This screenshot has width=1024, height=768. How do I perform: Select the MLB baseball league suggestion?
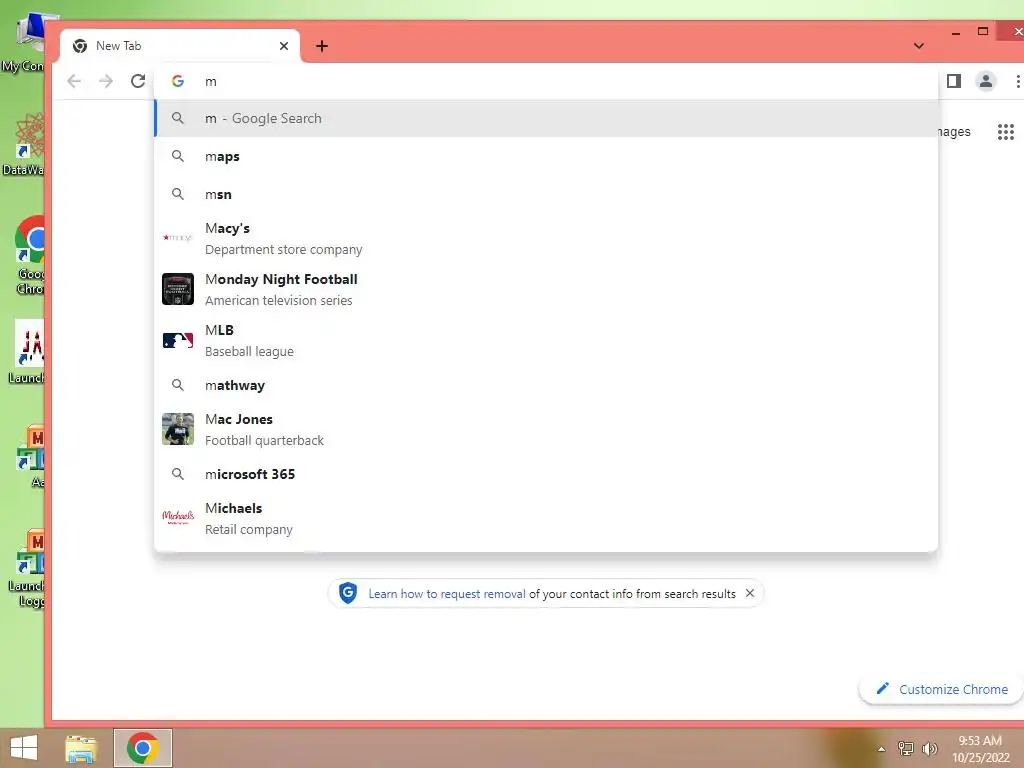tap(546, 340)
